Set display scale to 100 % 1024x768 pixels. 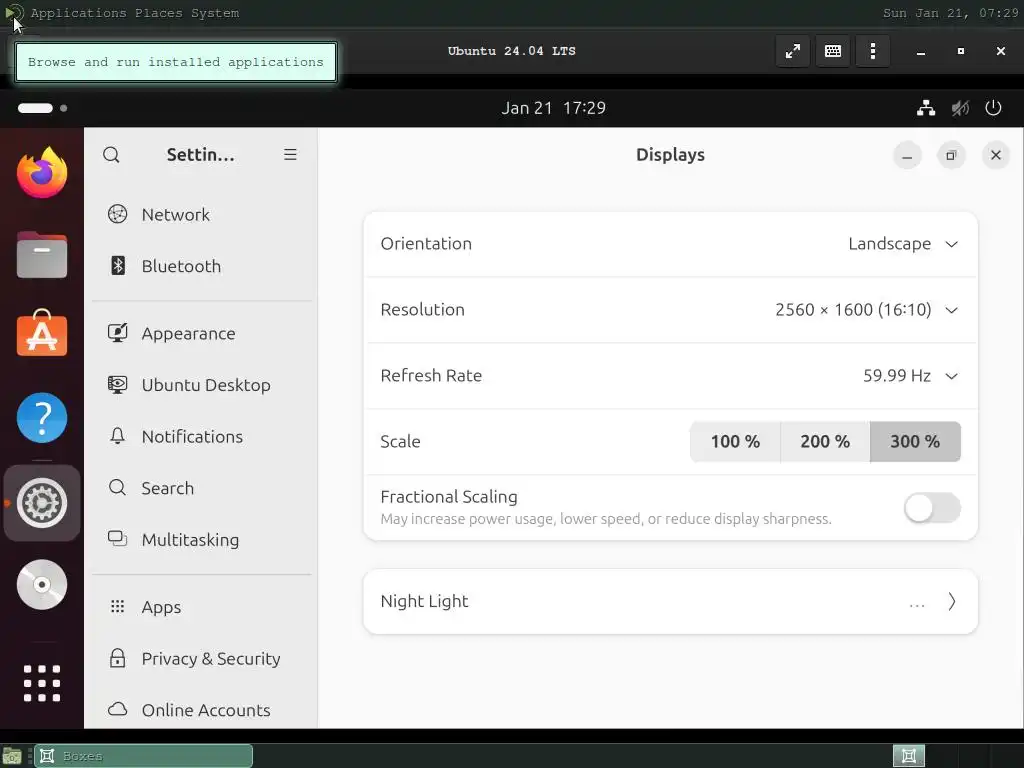[735, 441]
